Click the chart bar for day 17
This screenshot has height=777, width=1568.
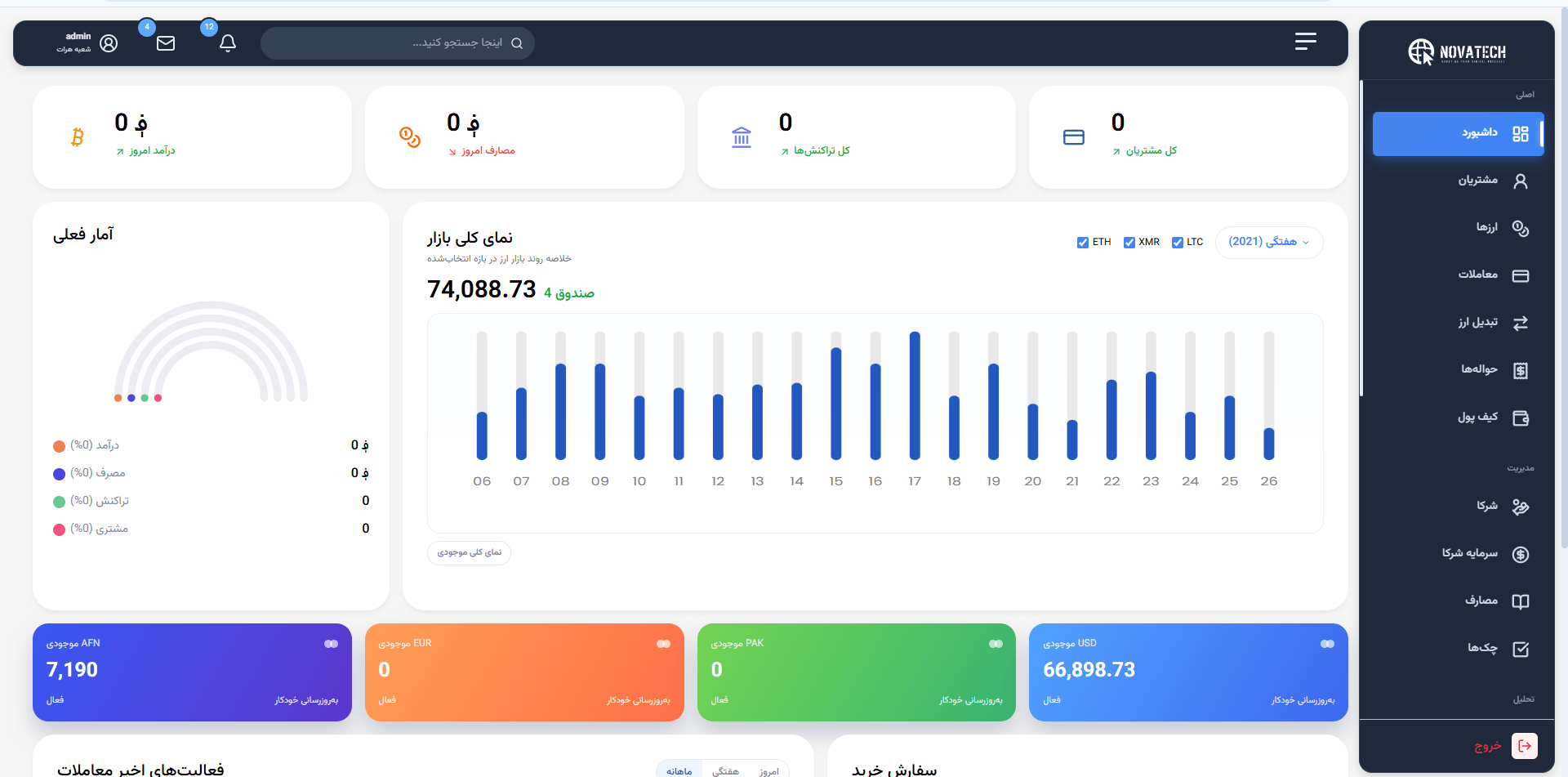[915, 395]
